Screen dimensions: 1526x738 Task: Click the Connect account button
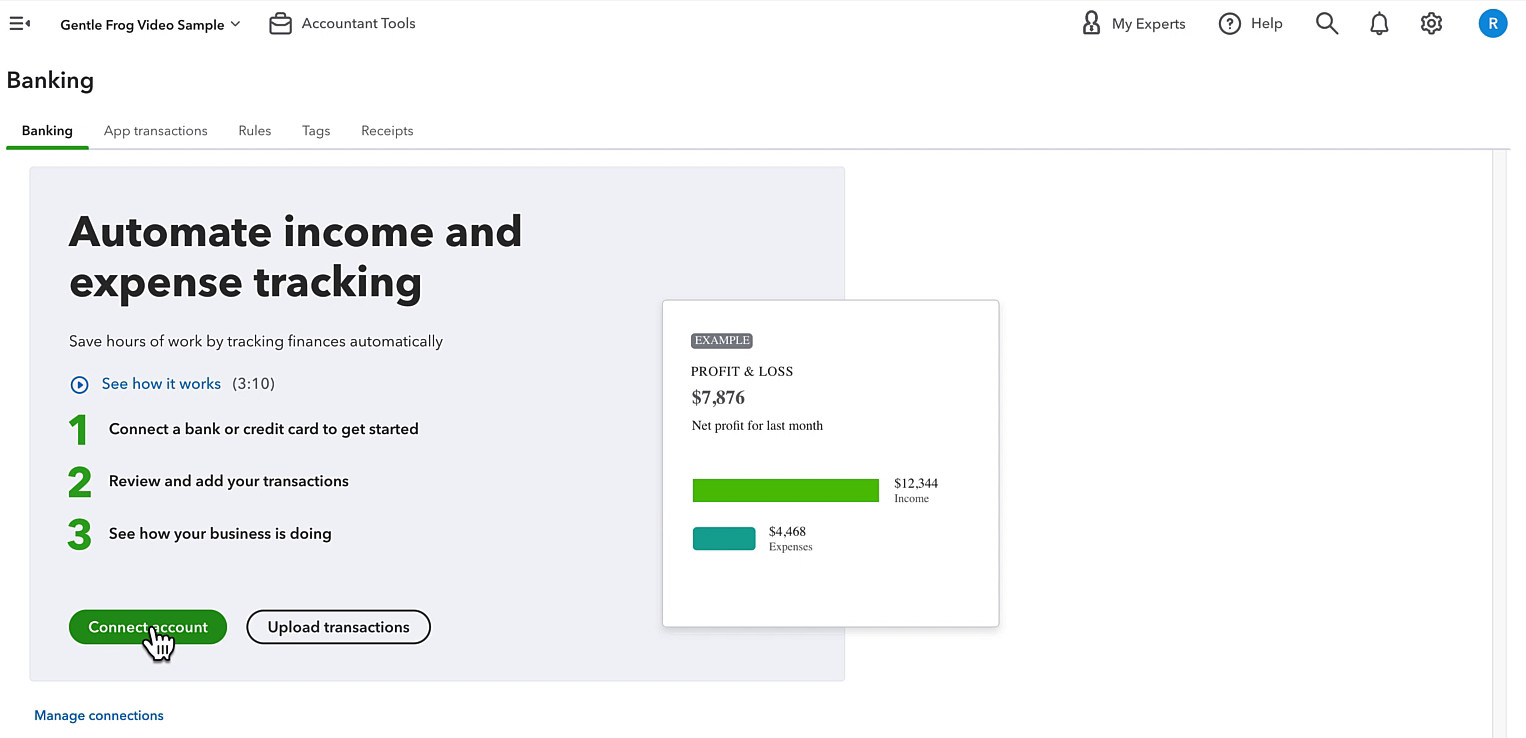click(148, 627)
